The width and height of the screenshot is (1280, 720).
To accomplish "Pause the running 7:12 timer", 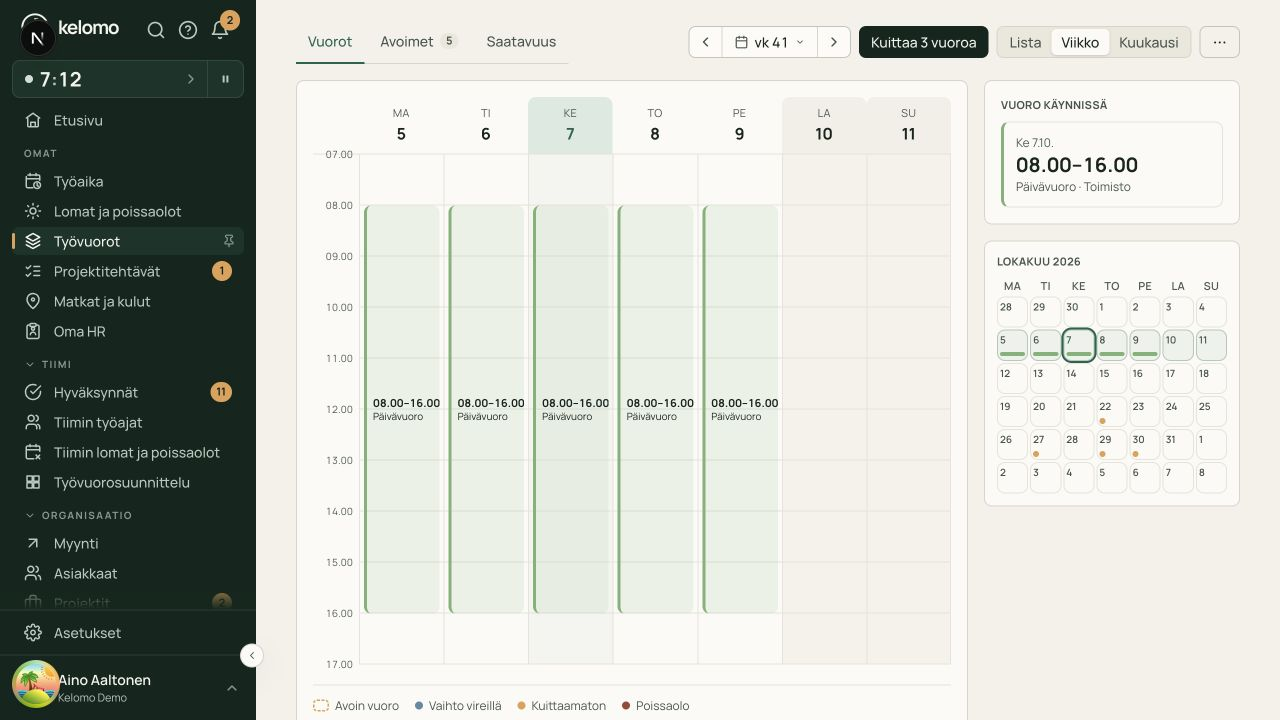I will (x=226, y=79).
